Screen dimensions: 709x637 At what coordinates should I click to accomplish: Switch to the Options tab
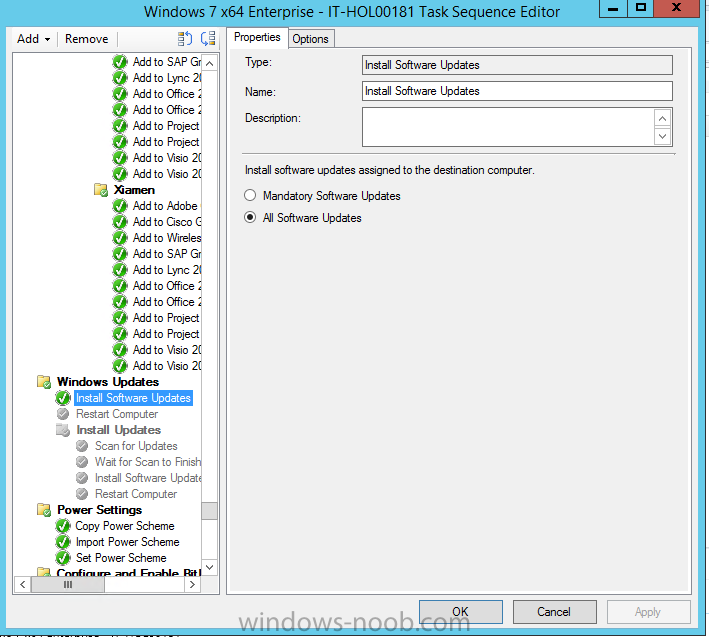pos(310,39)
